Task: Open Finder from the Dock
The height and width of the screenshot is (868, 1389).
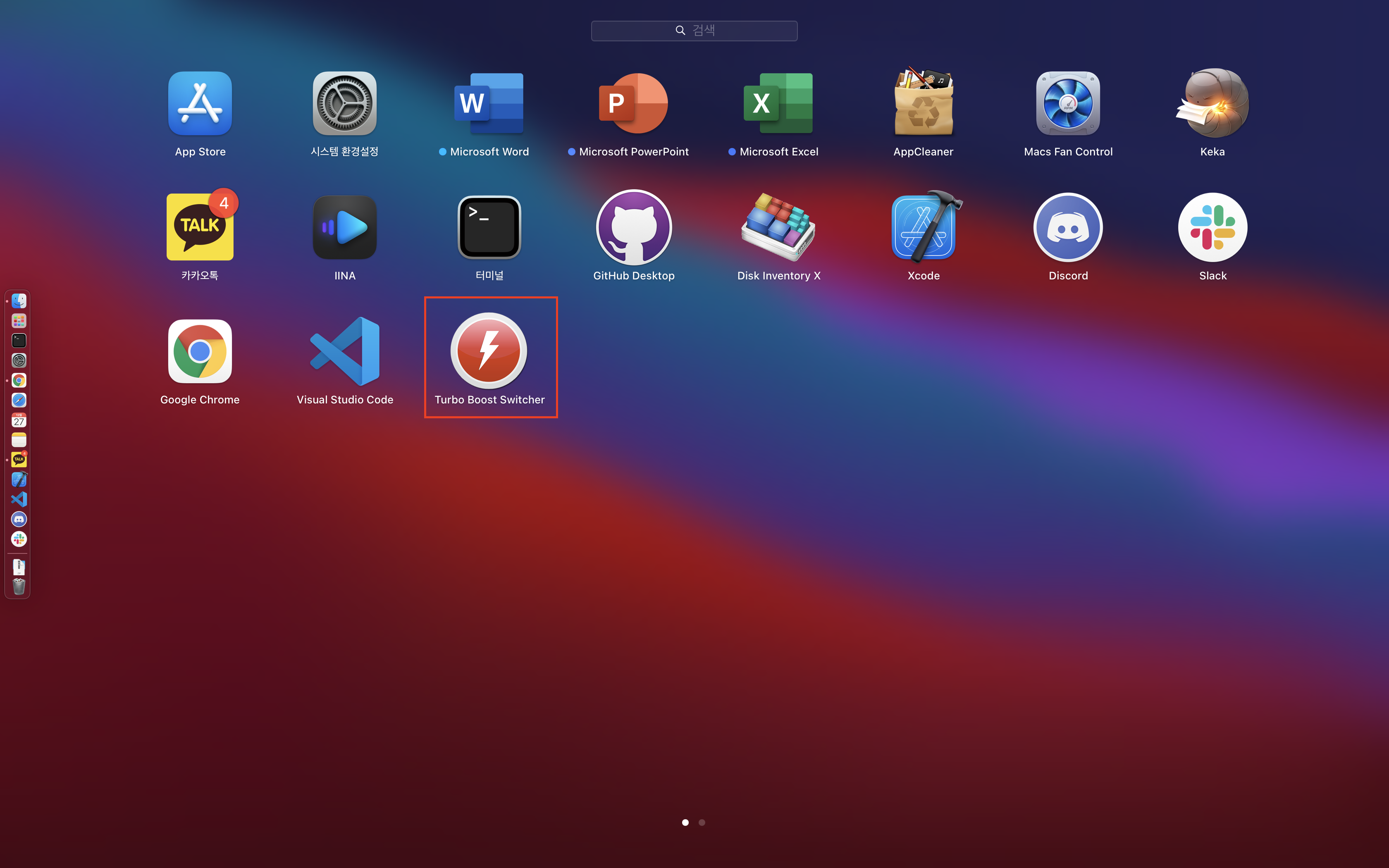Action: pyautogui.click(x=19, y=301)
